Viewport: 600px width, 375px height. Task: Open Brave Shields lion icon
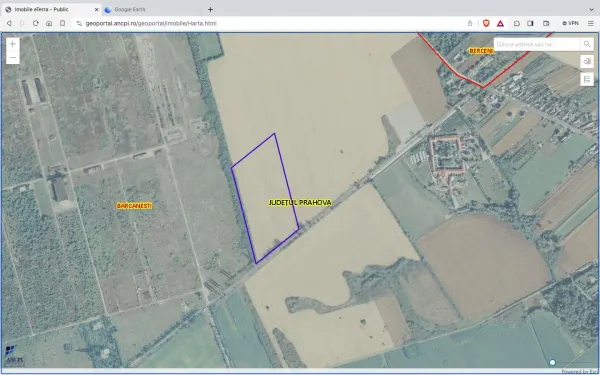486,23
